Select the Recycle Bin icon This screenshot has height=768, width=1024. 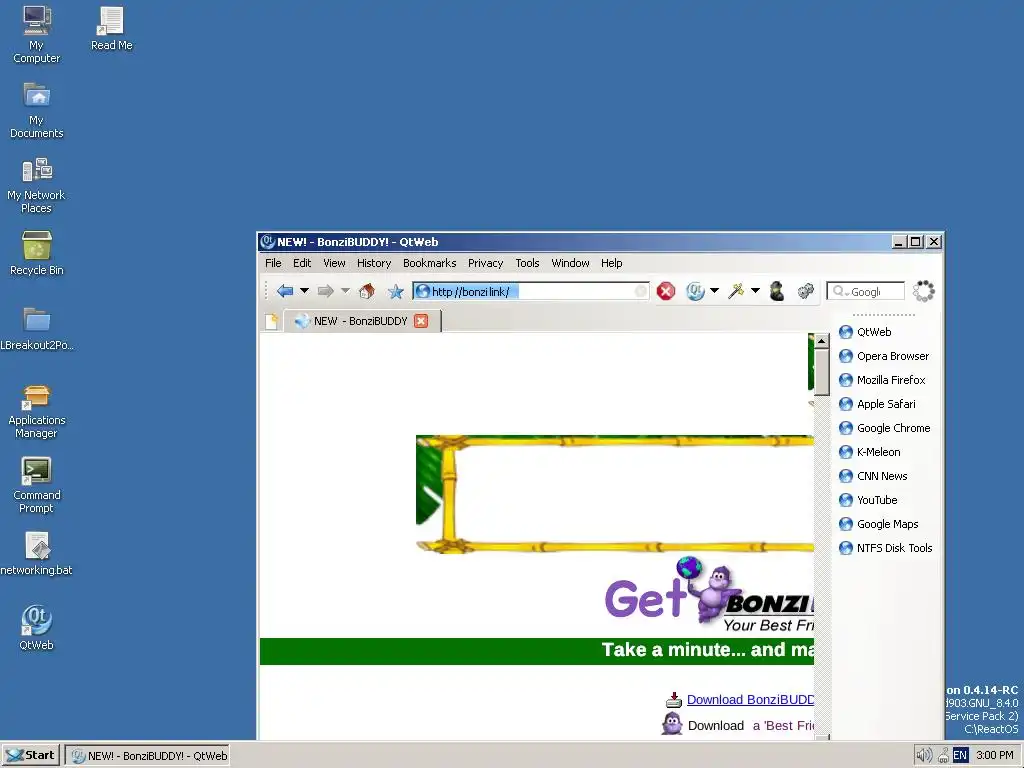[37, 253]
